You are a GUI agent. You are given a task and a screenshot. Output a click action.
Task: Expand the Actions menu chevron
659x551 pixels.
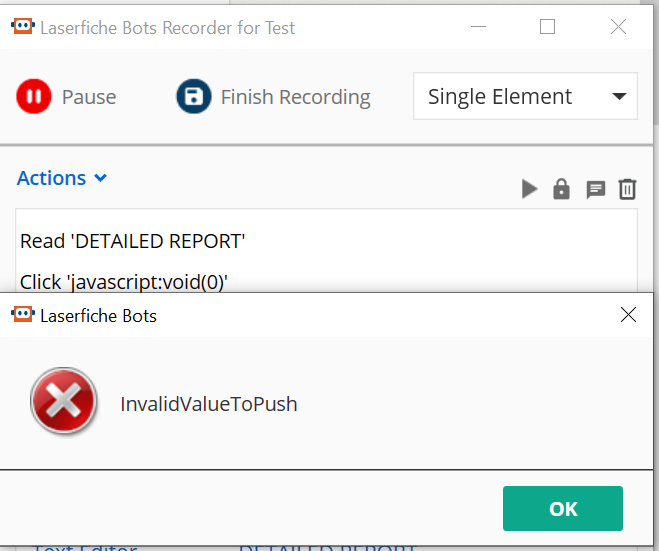click(100, 178)
